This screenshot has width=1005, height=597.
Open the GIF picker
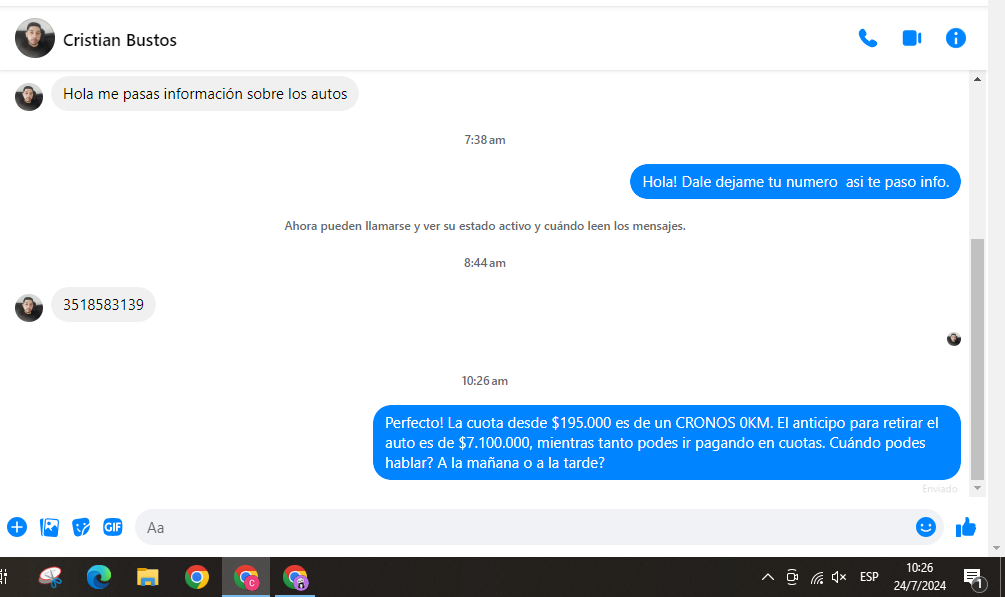click(x=113, y=527)
